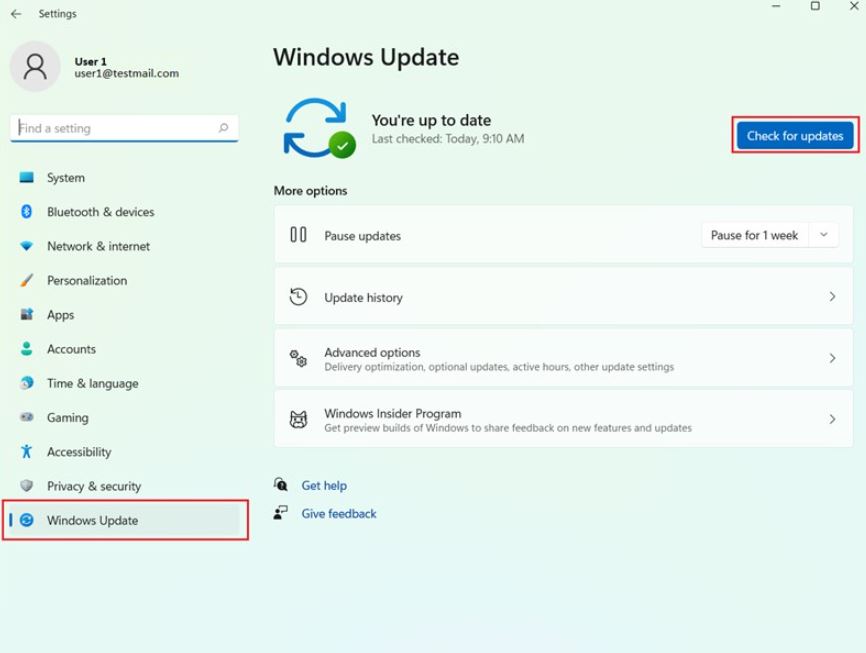Open the System settings category

coord(66,178)
